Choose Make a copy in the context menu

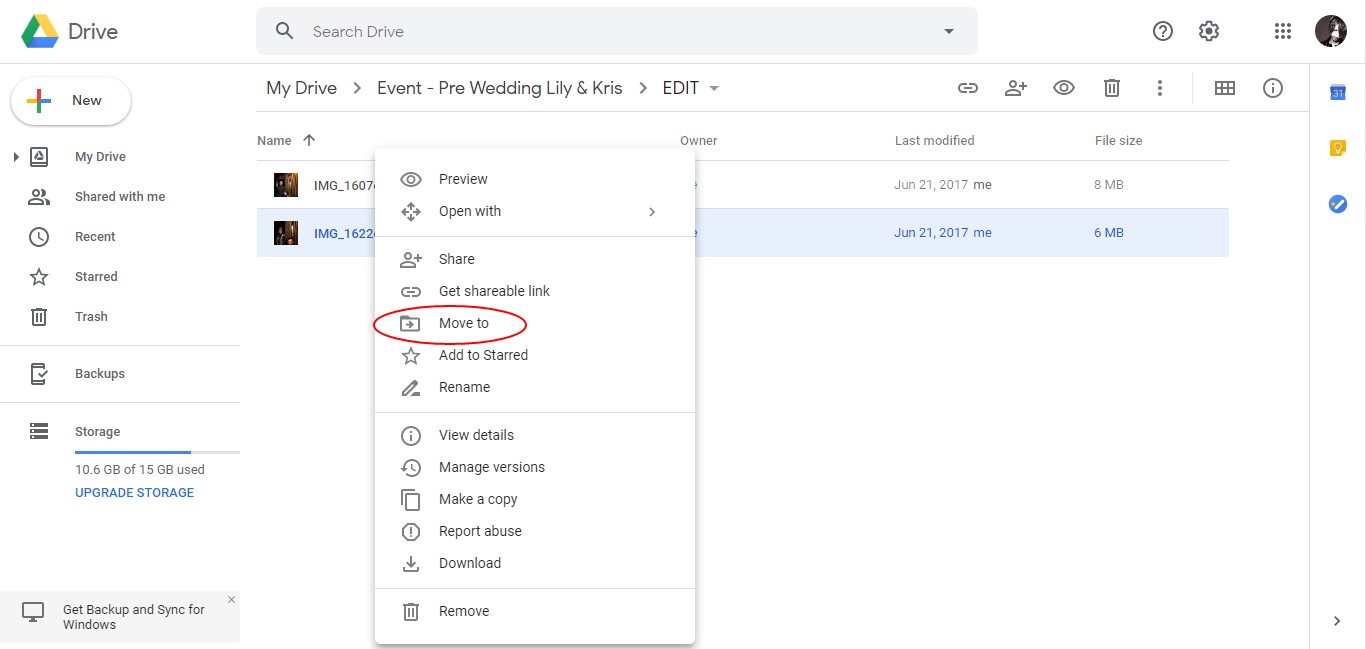[x=478, y=499]
